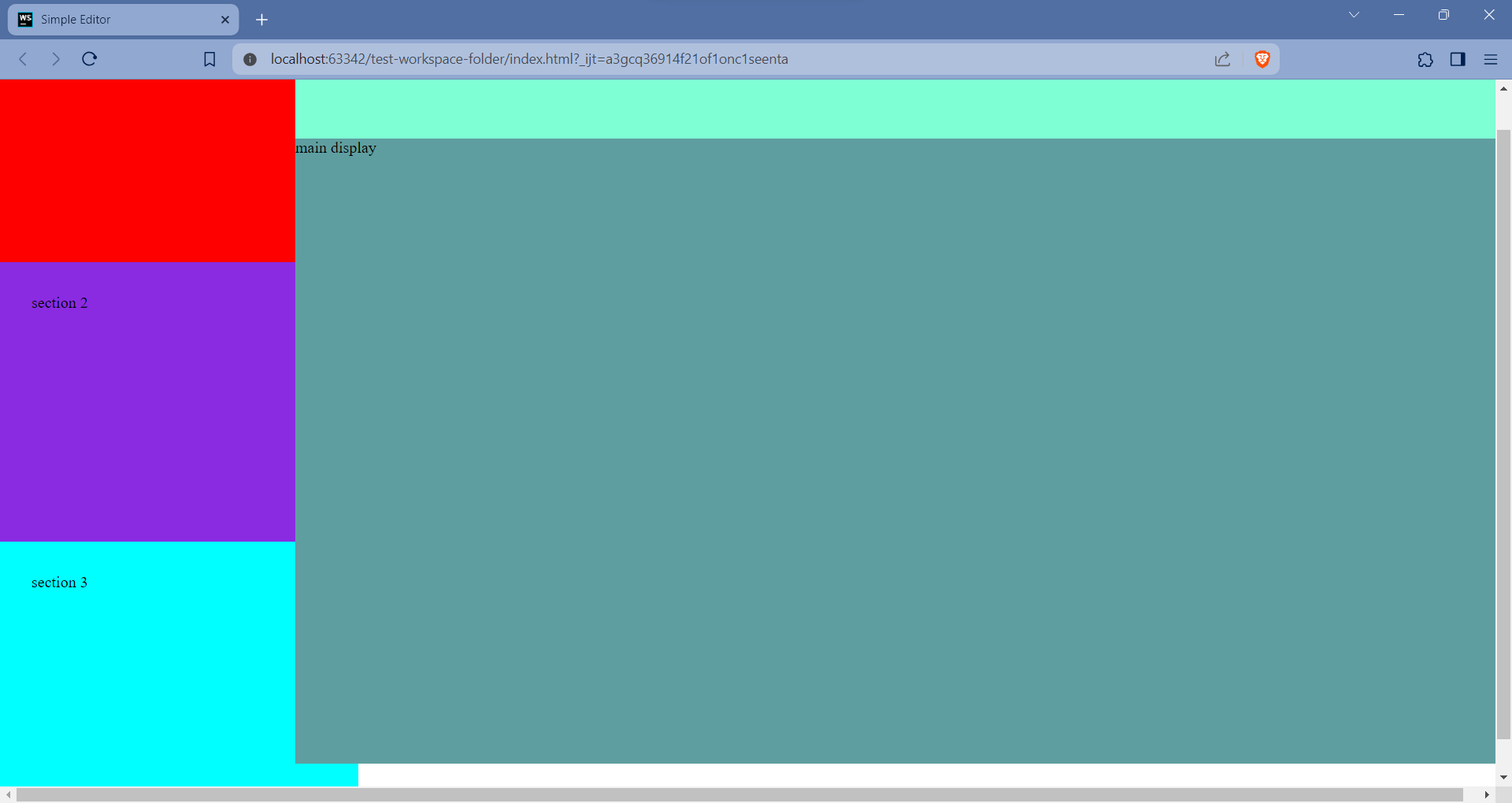The width and height of the screenshot is (1512, 803).
Task: Toggle the browser sidebar
Action: 1458,59
